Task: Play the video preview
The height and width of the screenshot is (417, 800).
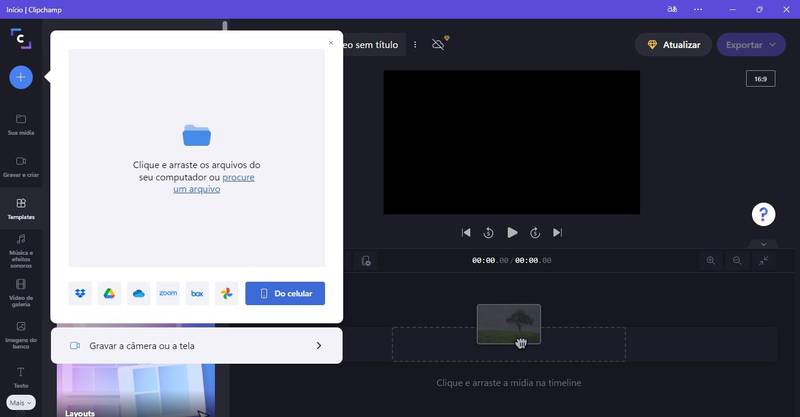Action: (x=512, y=233)
